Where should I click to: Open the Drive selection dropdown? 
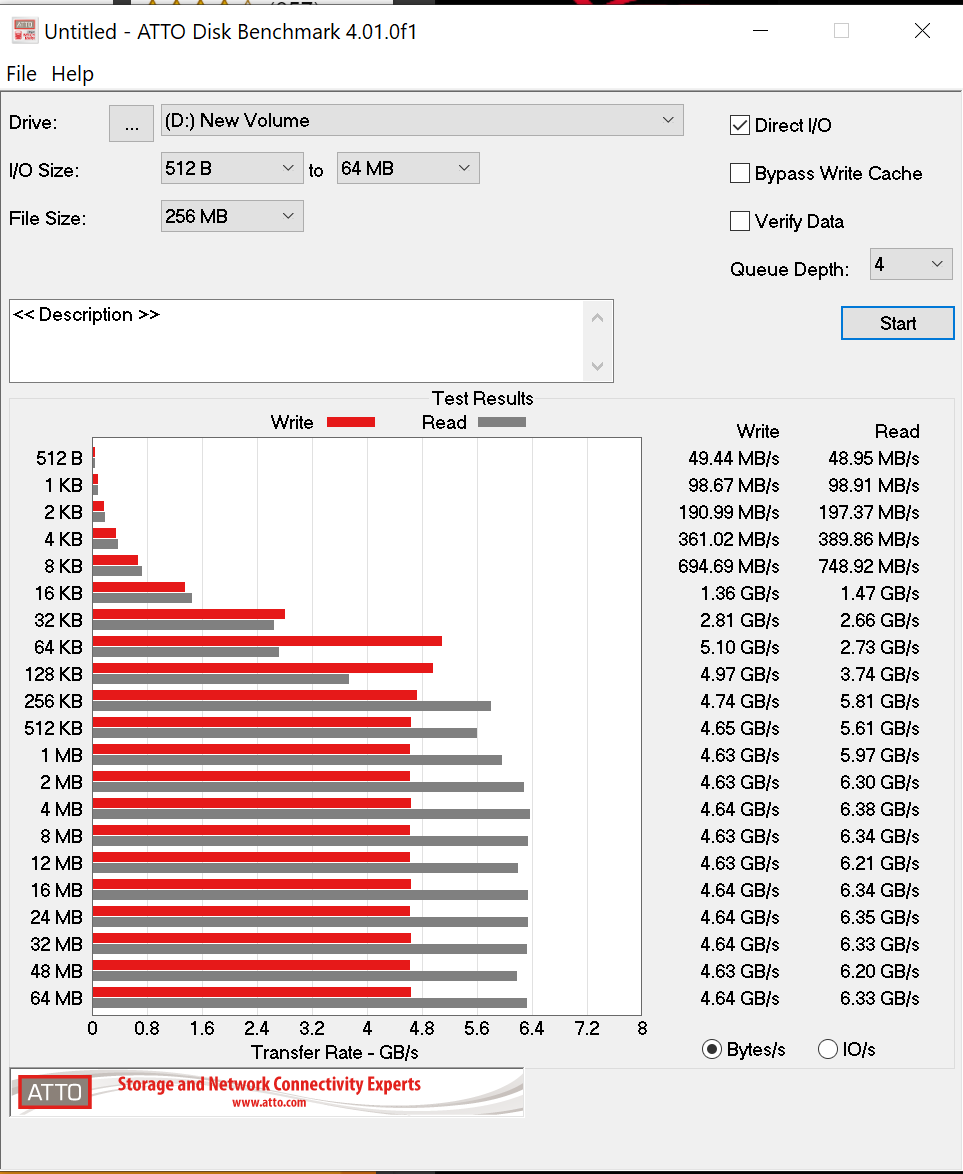(422, 121)
